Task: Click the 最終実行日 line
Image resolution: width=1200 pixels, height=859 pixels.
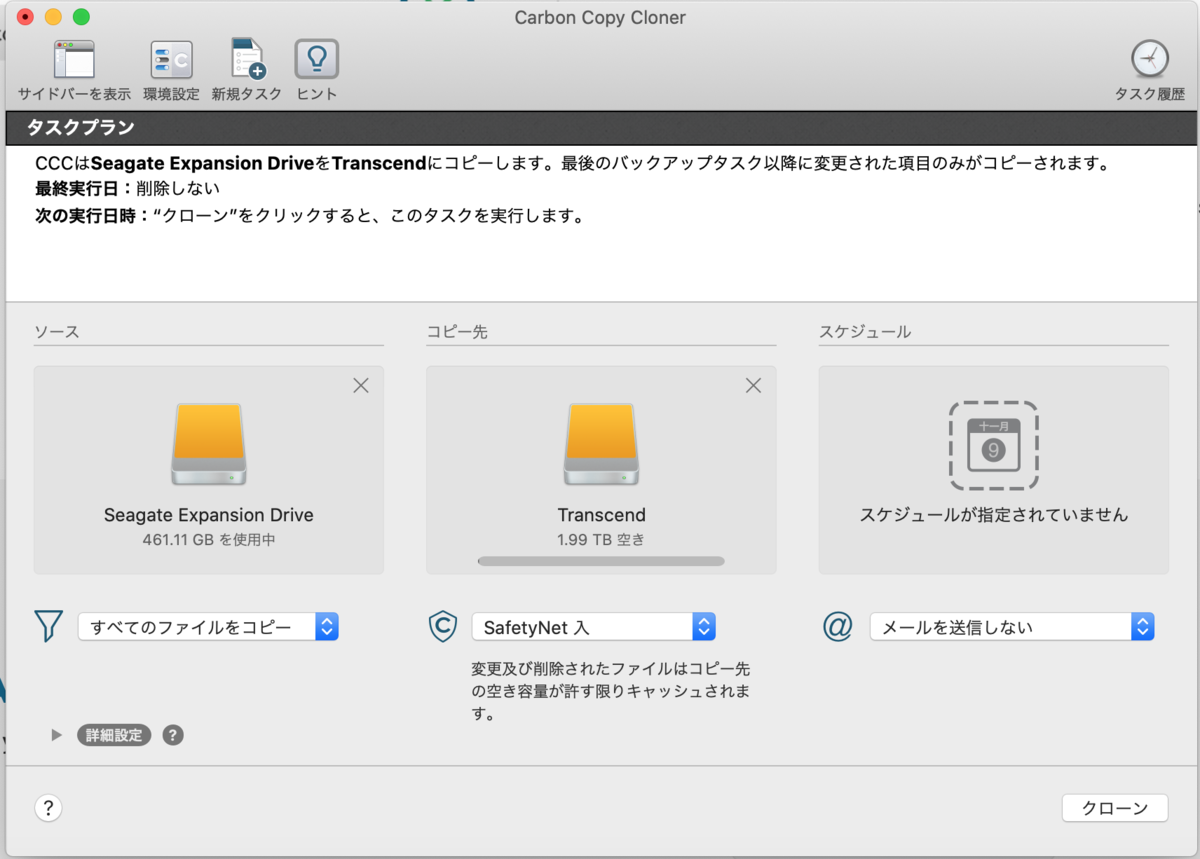Action: tap(127, 188)
